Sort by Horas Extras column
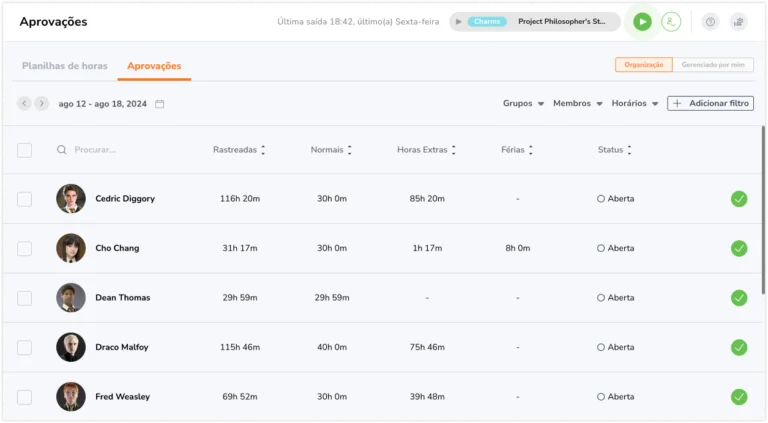Viewport: 768px width, 423px height. 426,150
